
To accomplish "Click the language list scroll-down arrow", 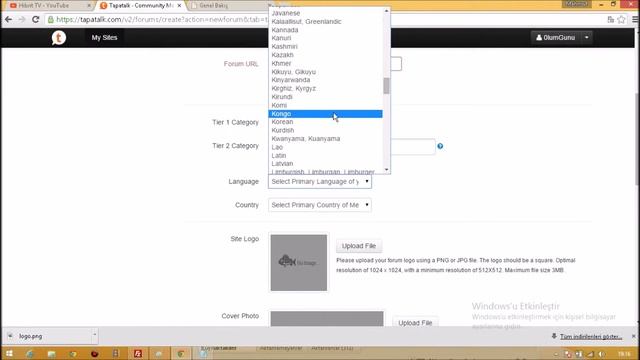I will pyautogui.click(x=387, y=169).
